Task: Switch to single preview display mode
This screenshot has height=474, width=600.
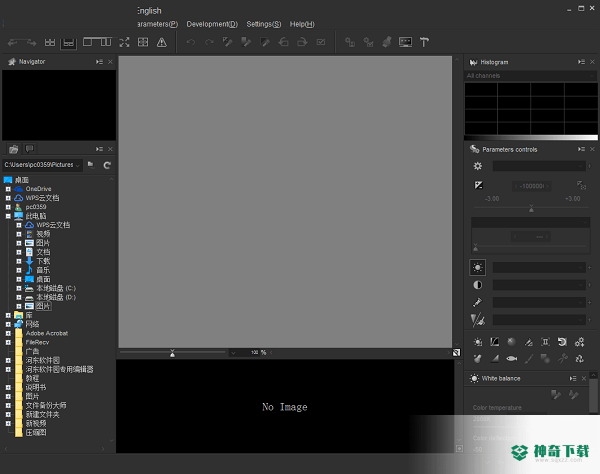Action: coord(88,42)
